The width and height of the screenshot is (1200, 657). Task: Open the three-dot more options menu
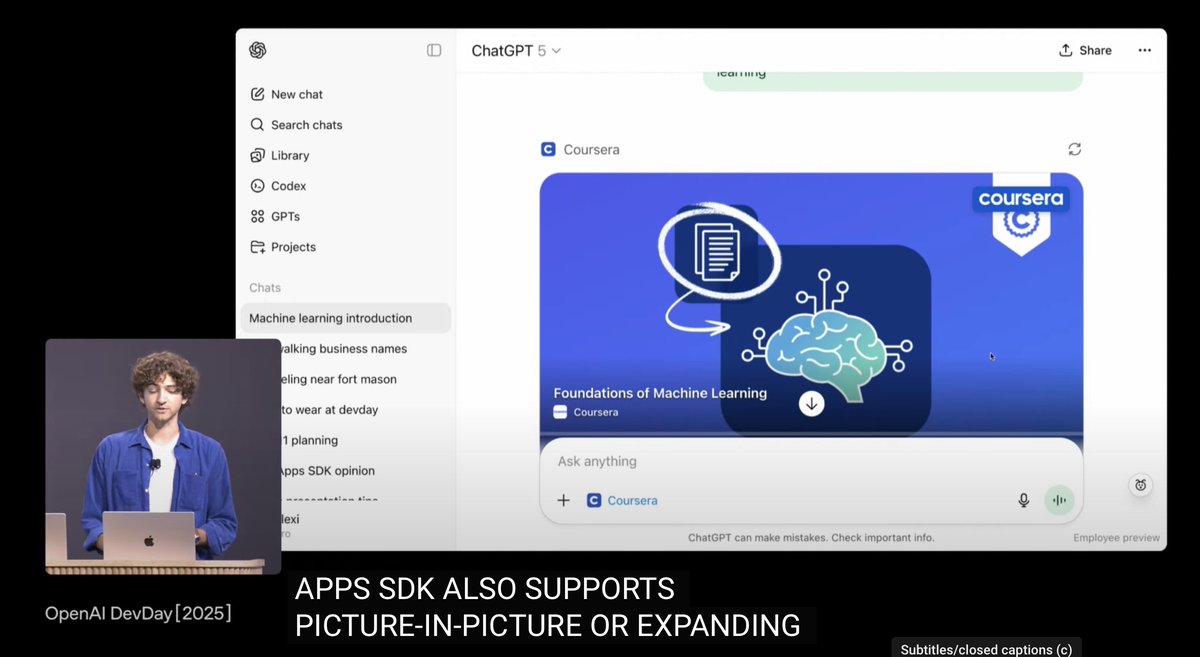point(1144,50)
